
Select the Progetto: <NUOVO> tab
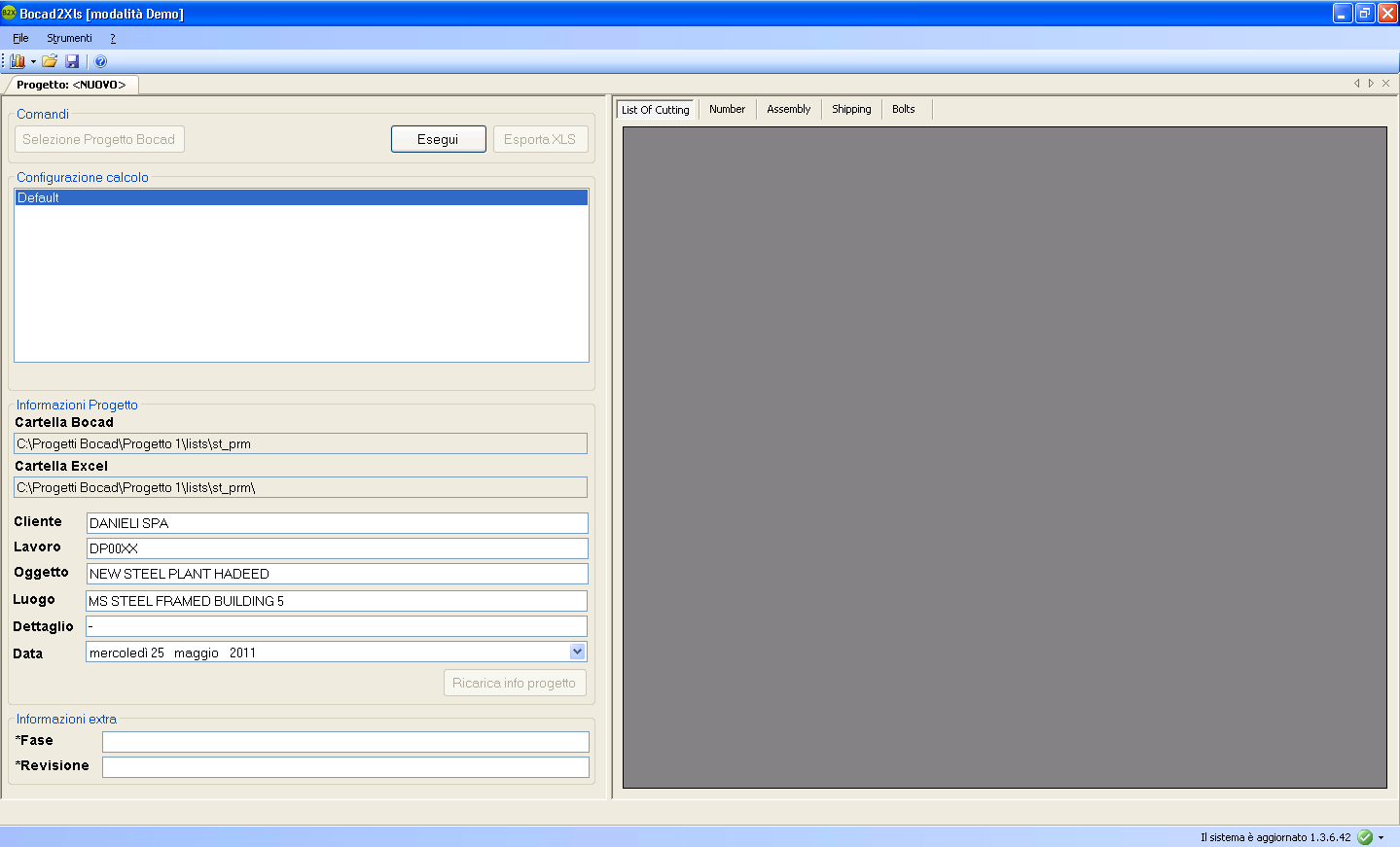pos(71,85)
